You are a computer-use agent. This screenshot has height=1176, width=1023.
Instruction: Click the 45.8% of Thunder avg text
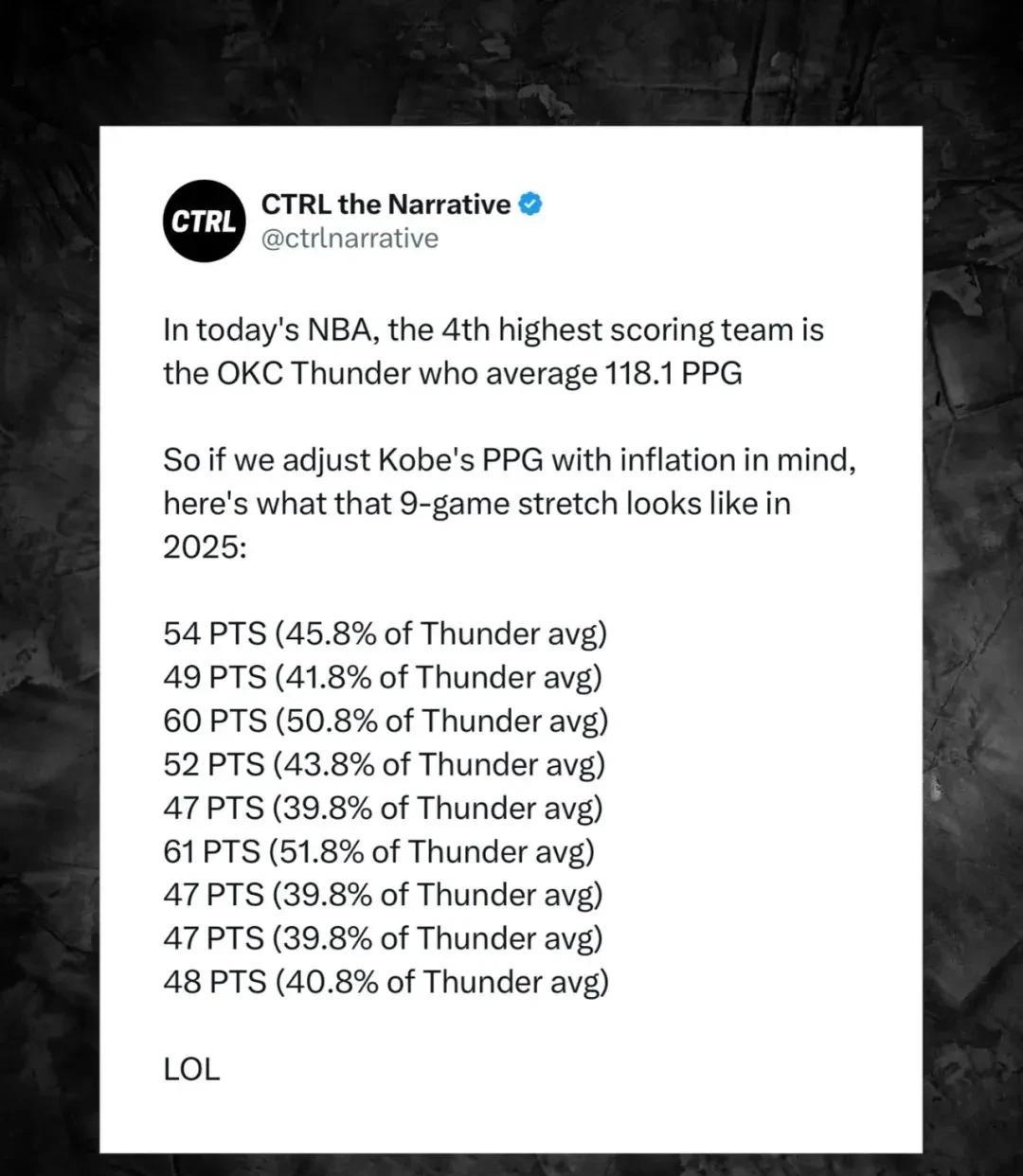point(440,633)
